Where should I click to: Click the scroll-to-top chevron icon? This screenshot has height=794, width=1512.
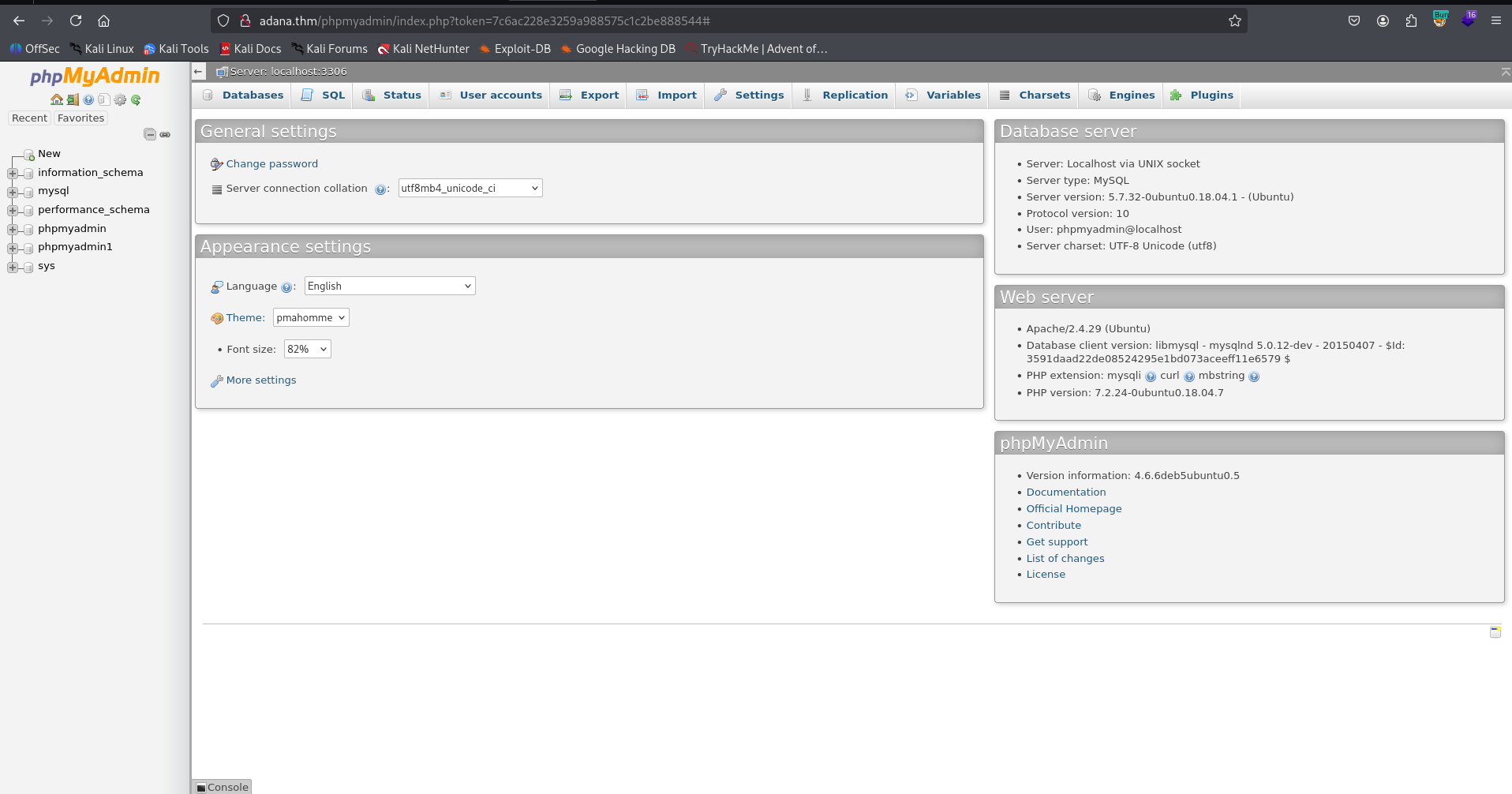coord(1505,71)
